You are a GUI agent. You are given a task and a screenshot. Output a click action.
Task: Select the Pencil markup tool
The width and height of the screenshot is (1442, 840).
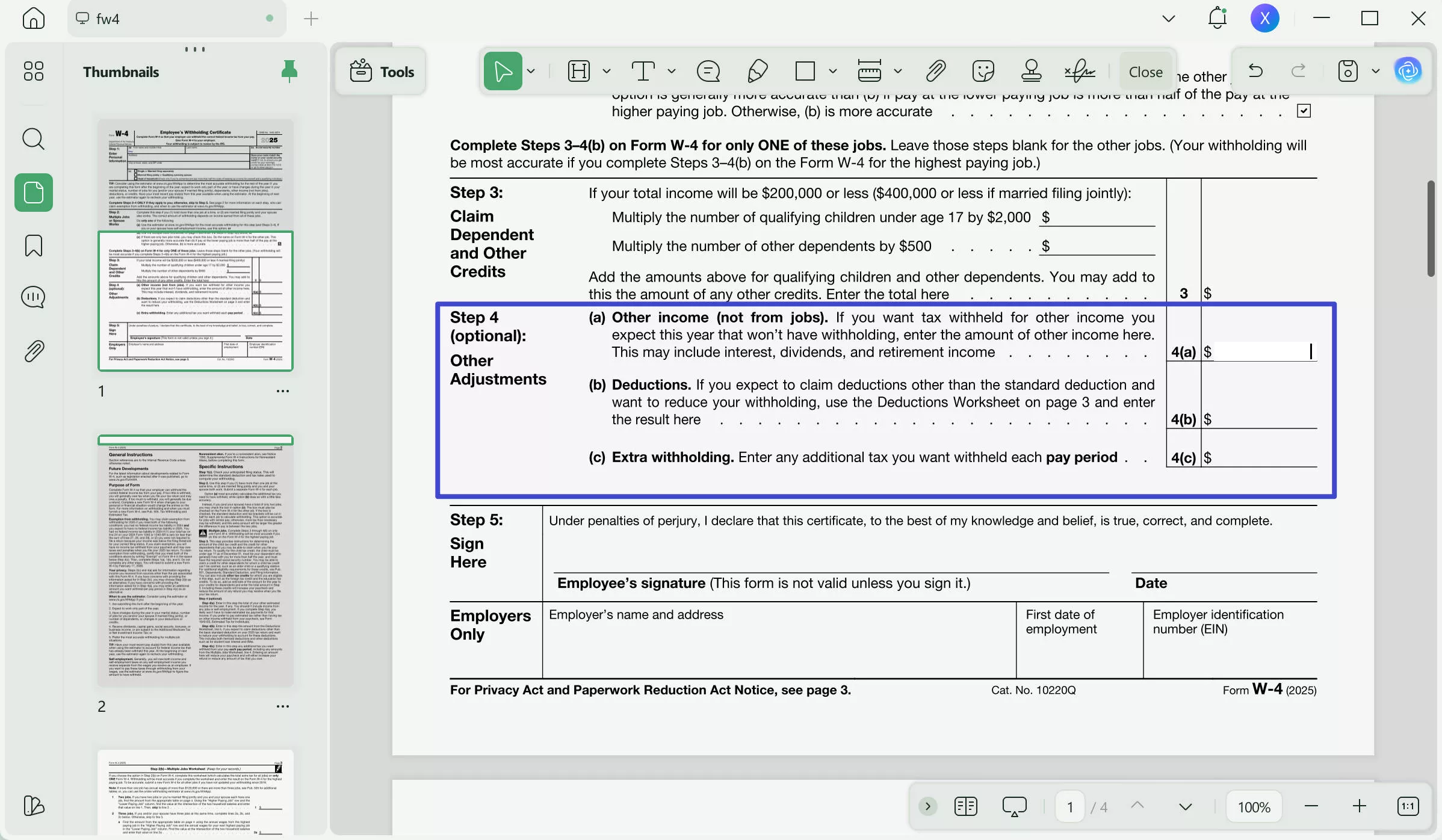point(758,70)
